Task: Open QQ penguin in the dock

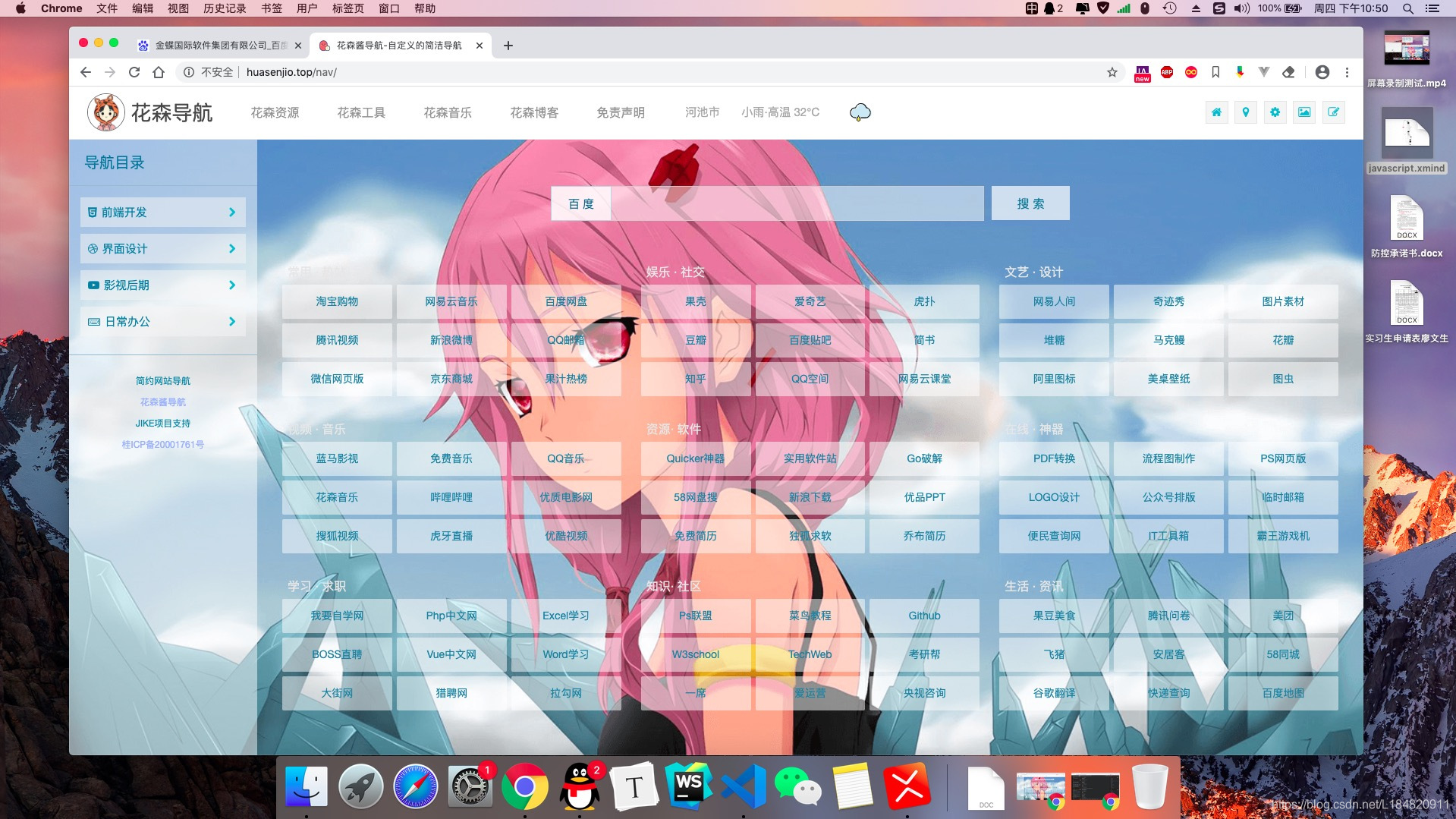Action: click(579, 786)
